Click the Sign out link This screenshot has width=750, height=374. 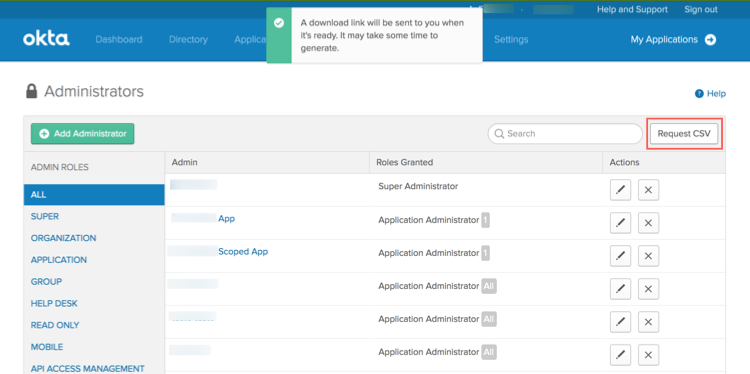pyautogui.click(x=701, y=10)
